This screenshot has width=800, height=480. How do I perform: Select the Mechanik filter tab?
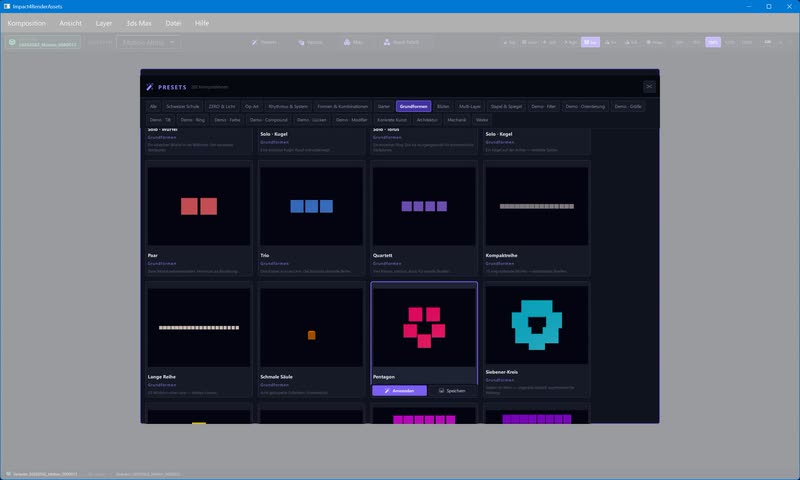coord(457,120)
